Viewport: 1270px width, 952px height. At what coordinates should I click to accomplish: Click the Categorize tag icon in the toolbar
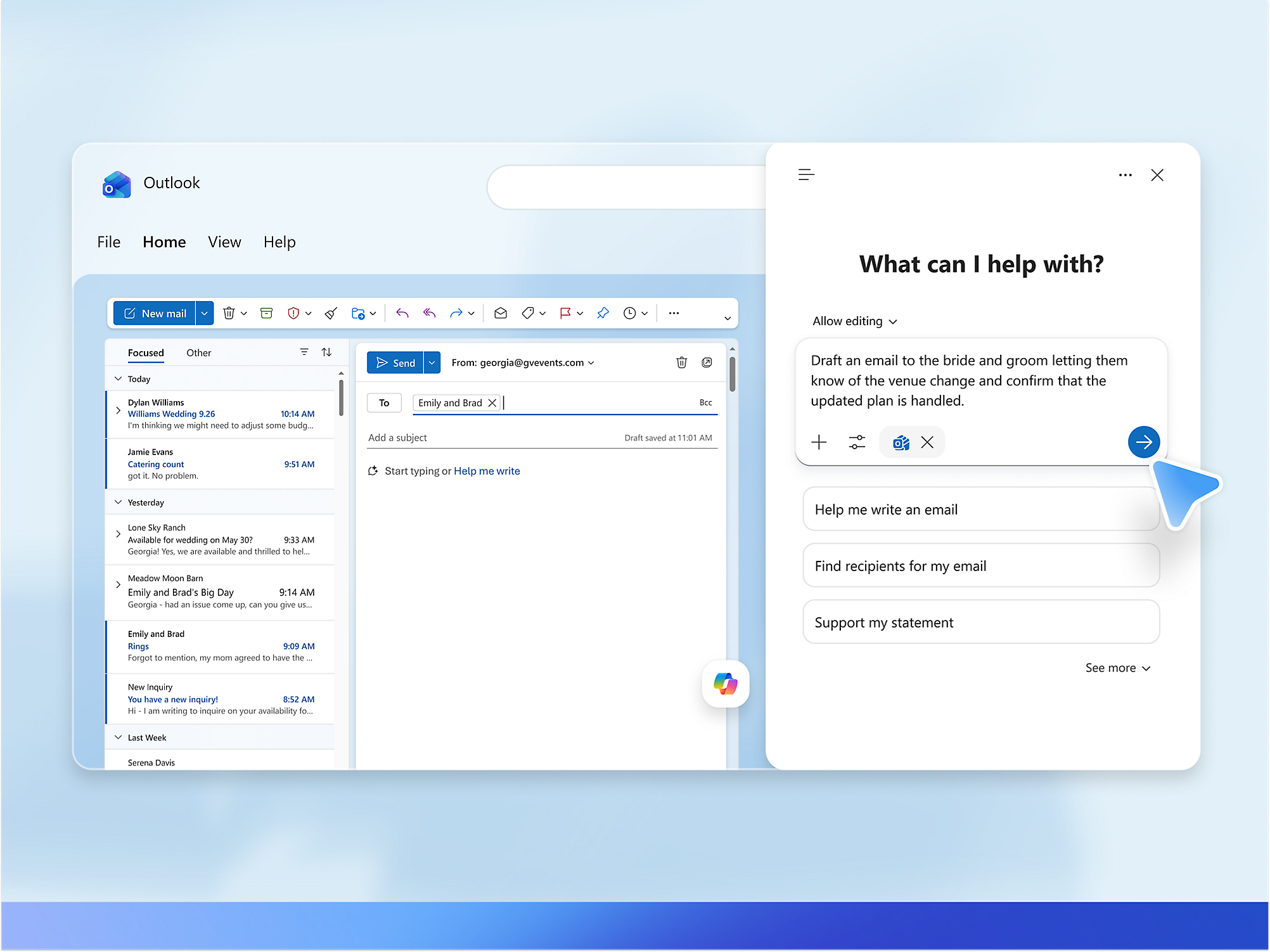click(x=528, y=313)
